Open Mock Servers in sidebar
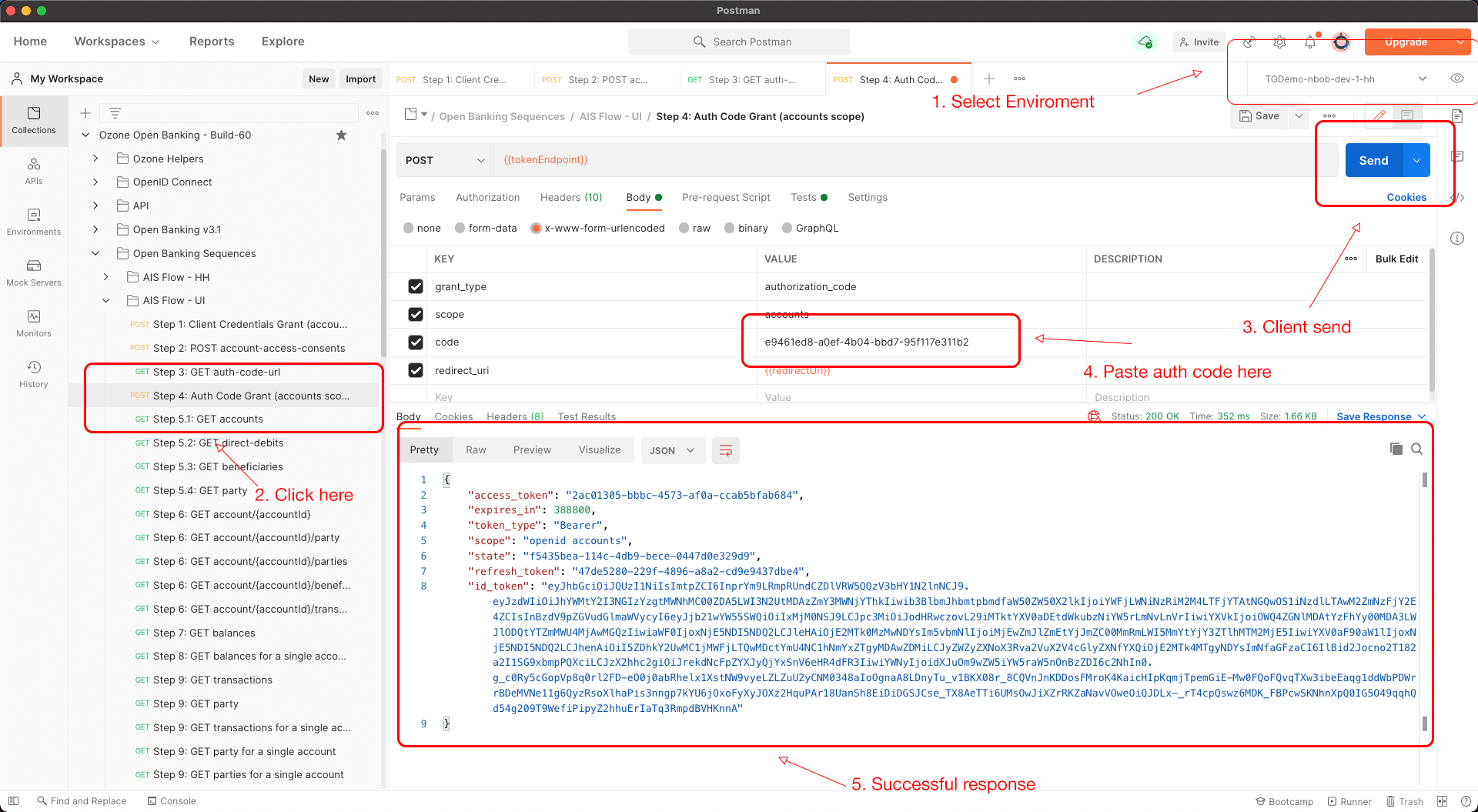Viewport: 1478px width, 812px height. point(34,272)
